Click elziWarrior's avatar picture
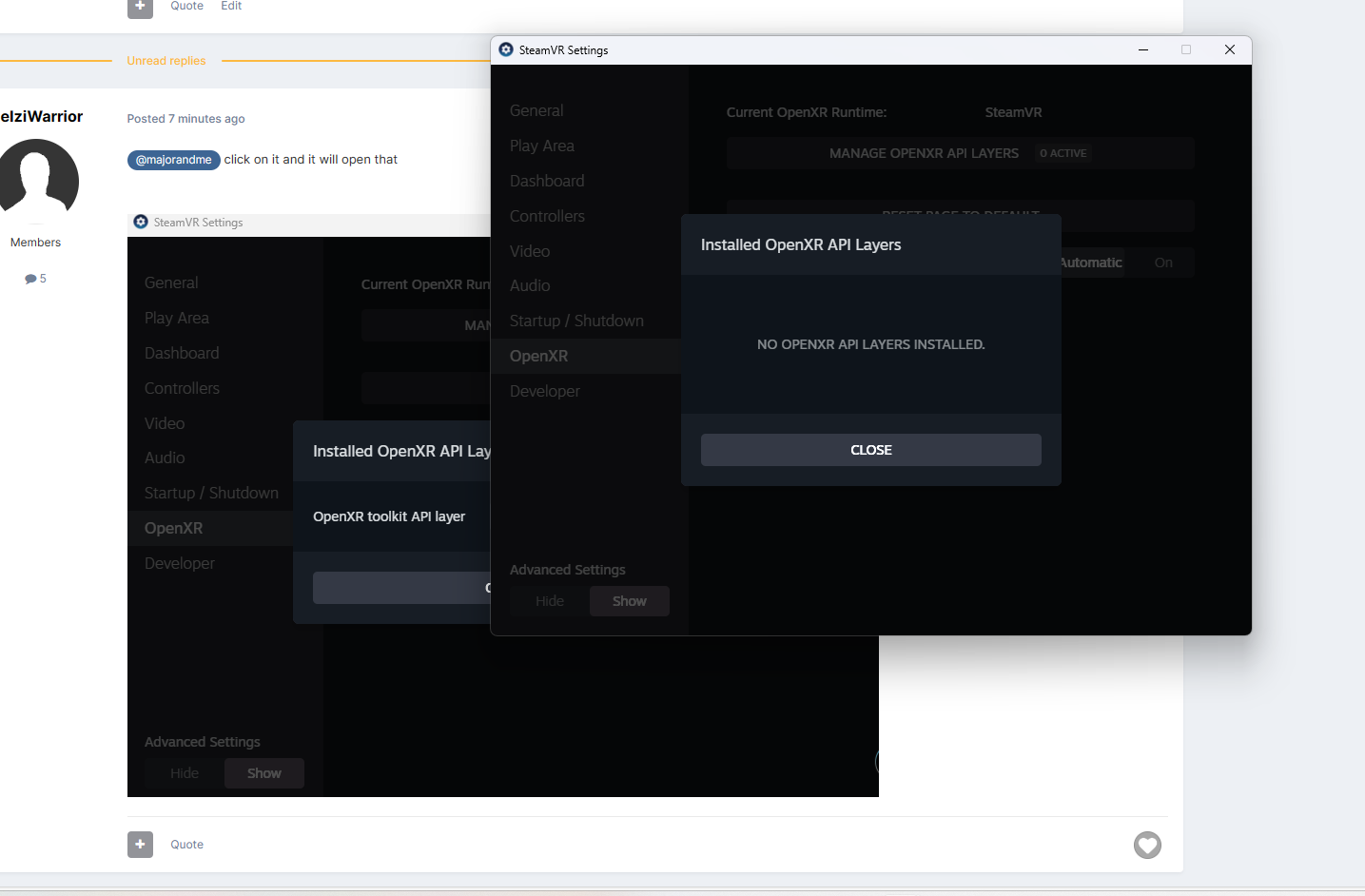This screenshot has width=1365, height=896. pos(37,181)
